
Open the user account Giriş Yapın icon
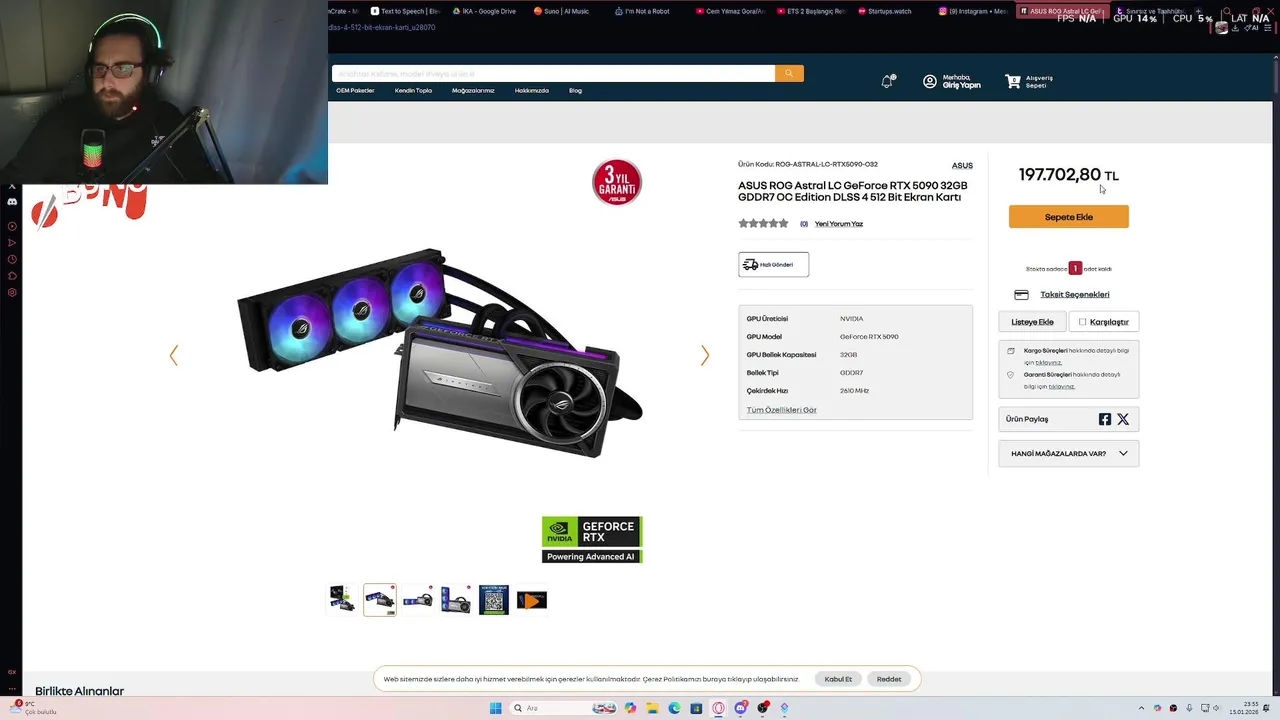coord(930,81)
